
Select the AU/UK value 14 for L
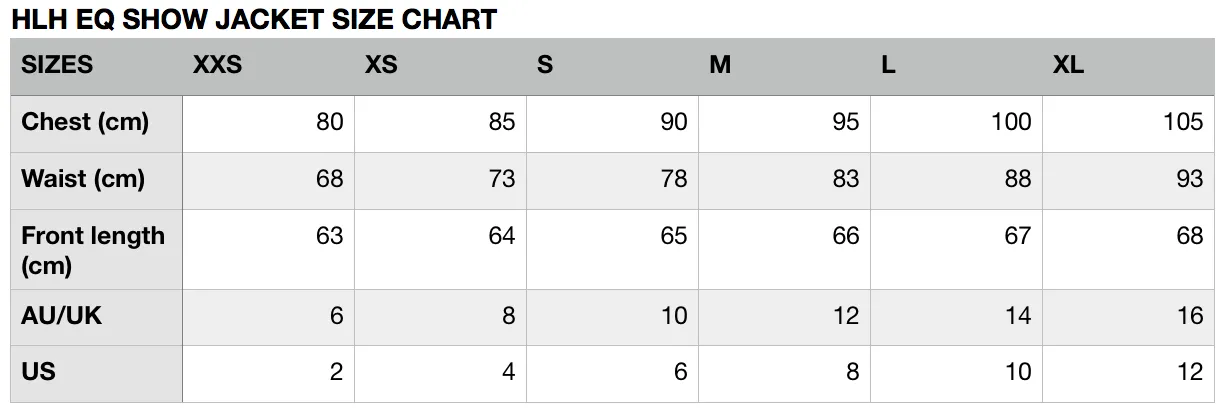click(1018, 316)
